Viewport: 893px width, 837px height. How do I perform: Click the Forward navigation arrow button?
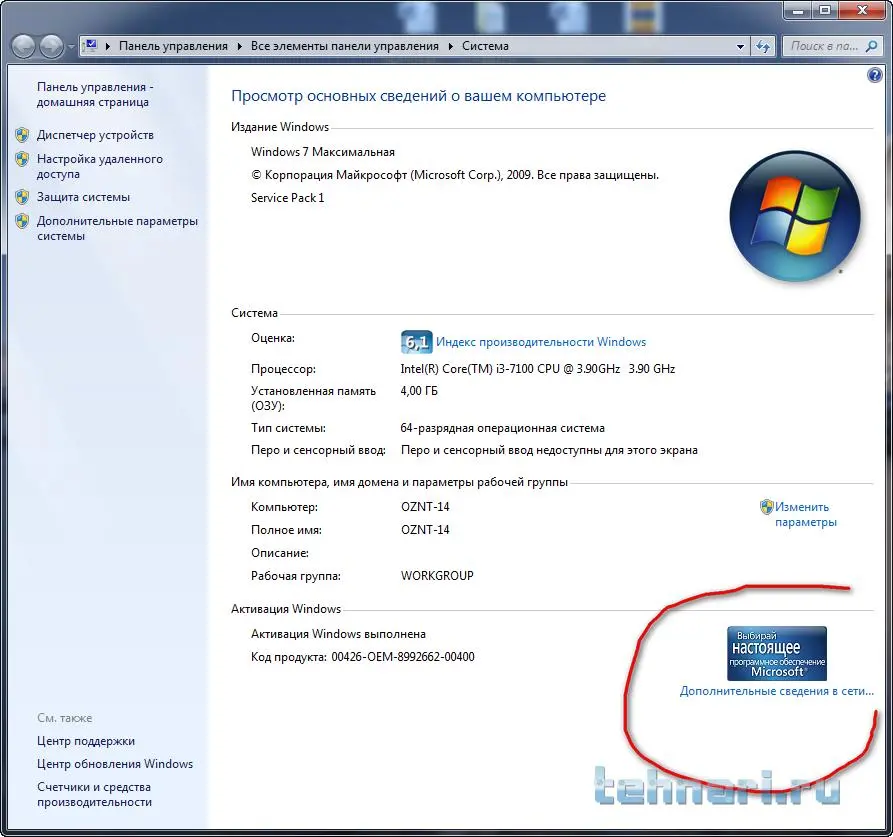tap(51, 46)
